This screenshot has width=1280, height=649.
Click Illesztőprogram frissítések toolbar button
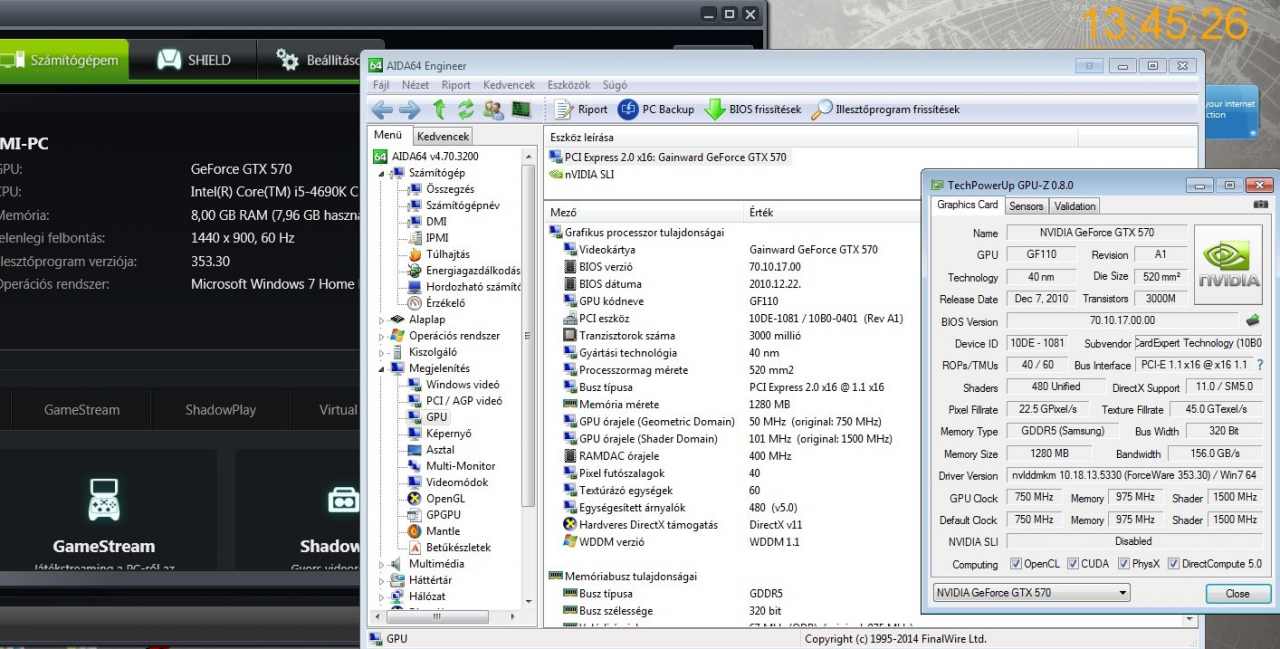[885, 110]
